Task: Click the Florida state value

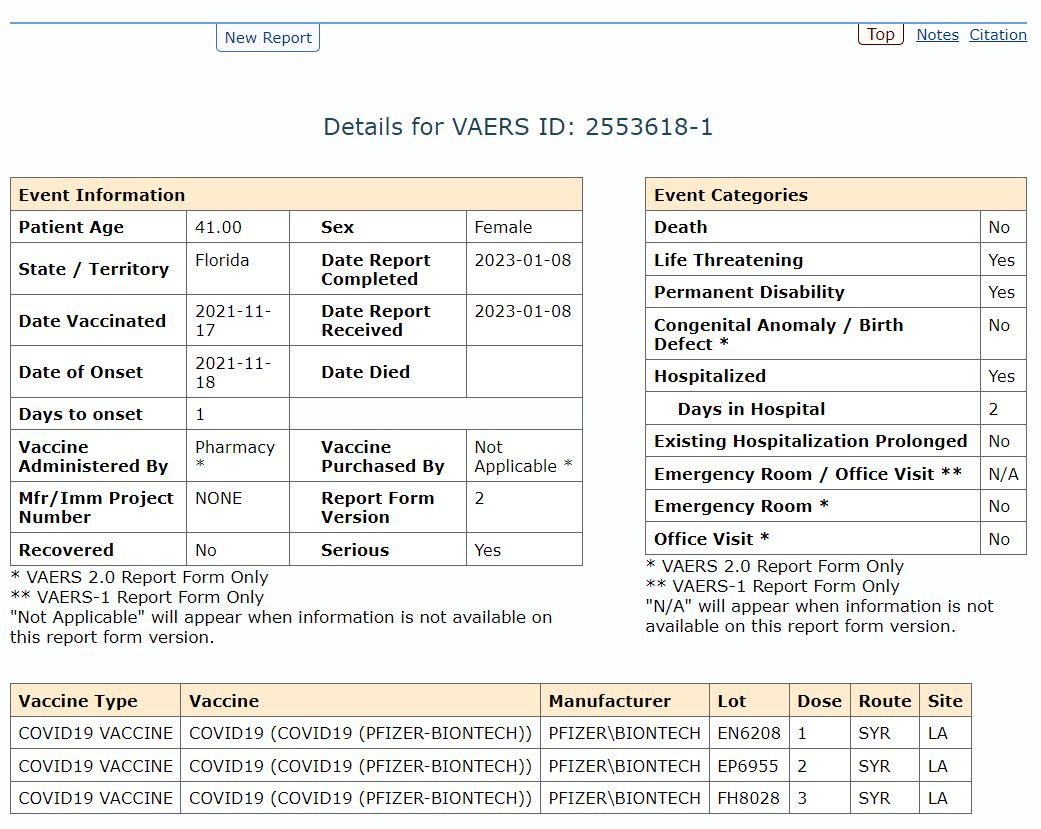Action: (x=222, y=260)
